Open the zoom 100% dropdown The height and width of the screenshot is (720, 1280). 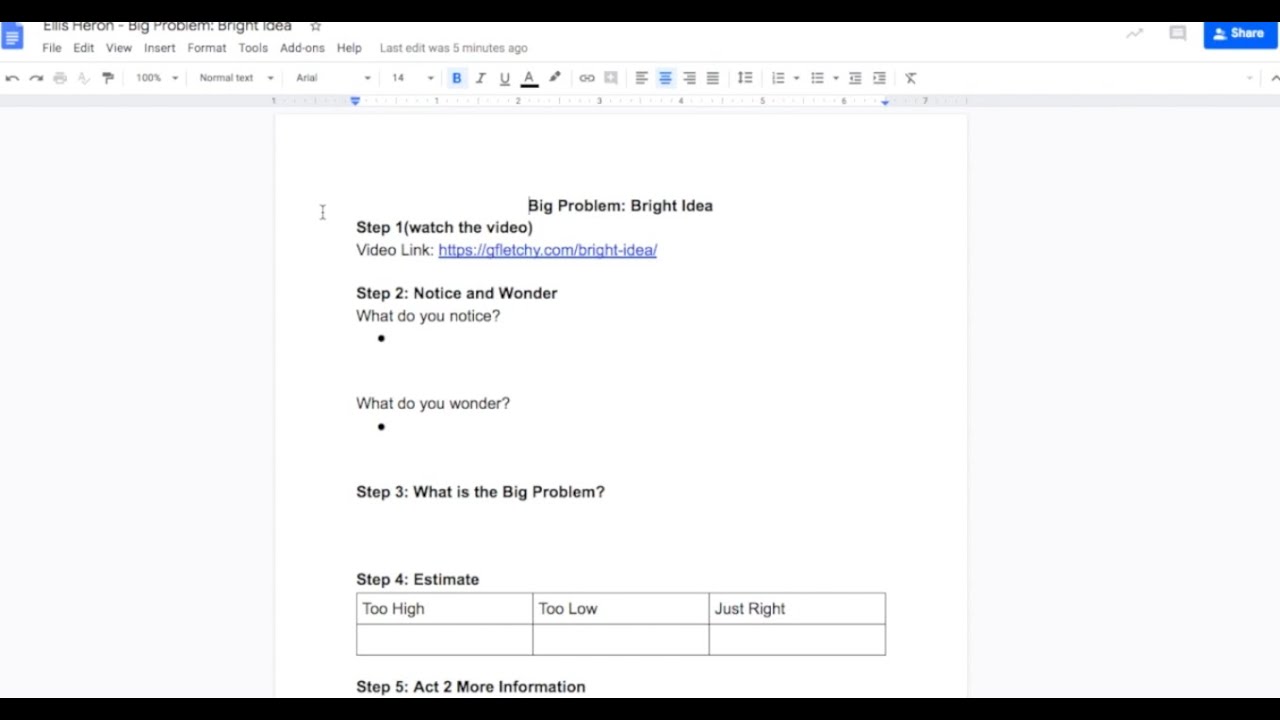click(157, 78)
